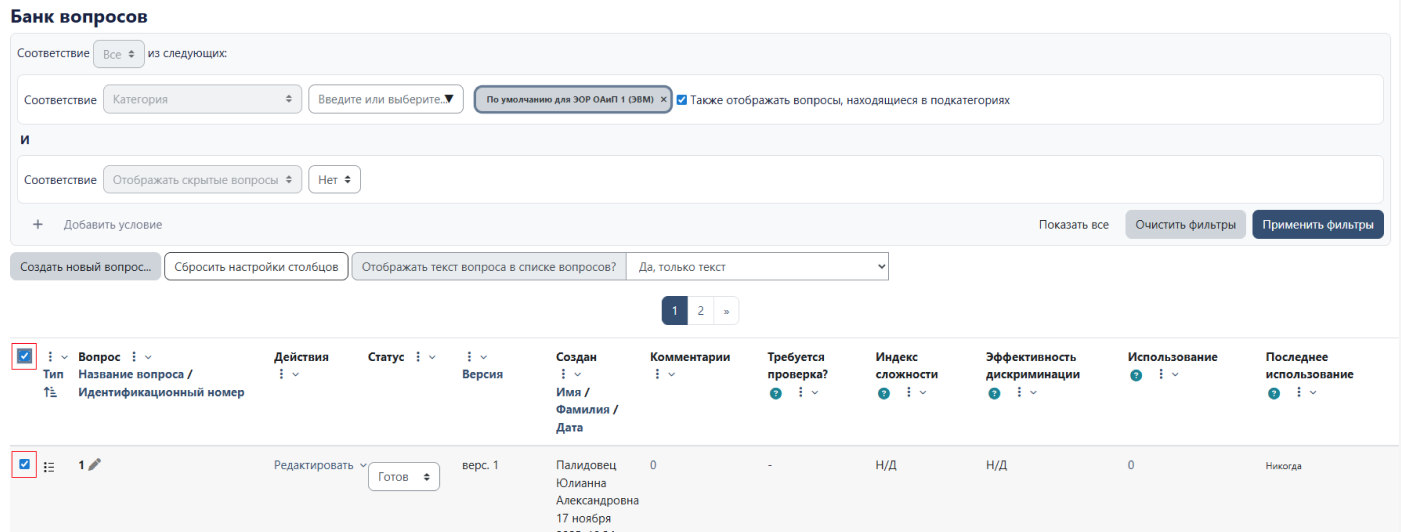The width and height of the screenshot is (1401, 532).
Task: Click the multiple-choice type icon of question 1
Action: (49, 466)
